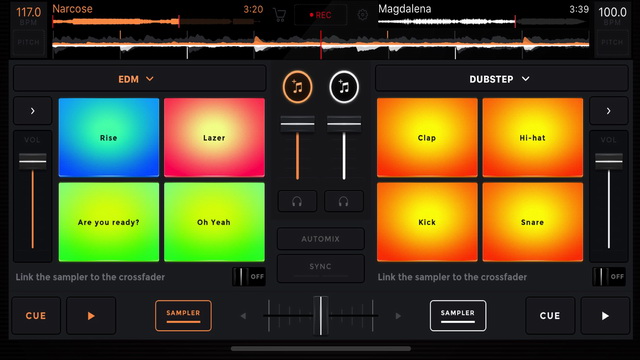The image size is (640, 360).
Task: Open the EDM sample pack dropdown
Action: (x=140, y=79)
